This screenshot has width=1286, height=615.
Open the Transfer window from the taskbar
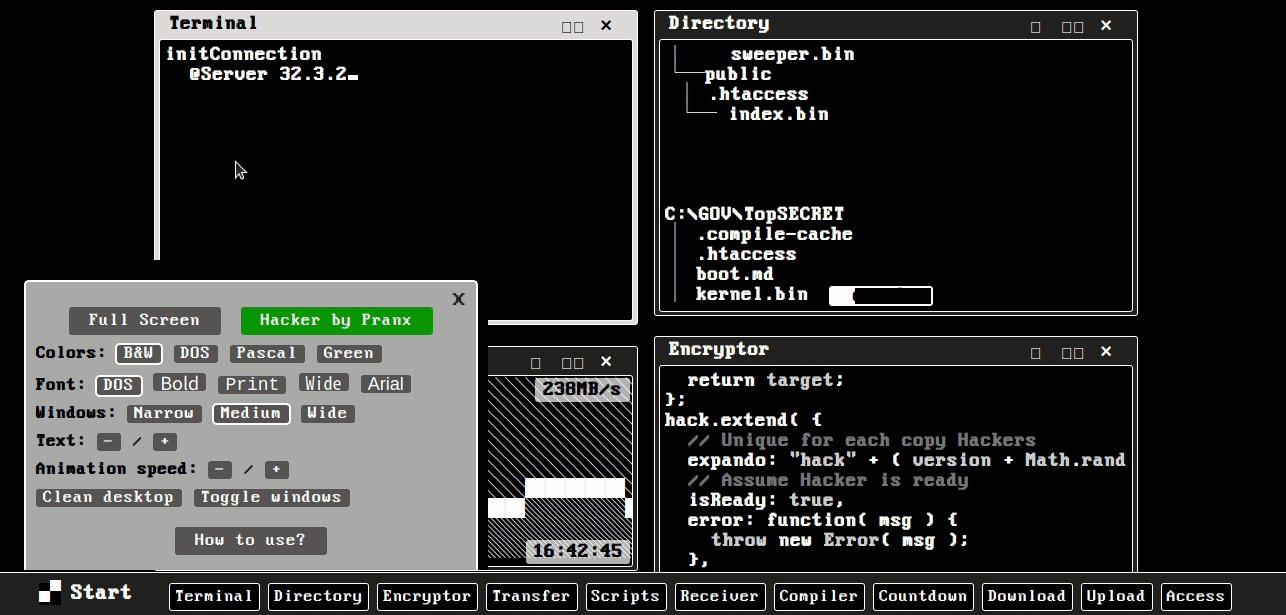click(x=531, y=597)
